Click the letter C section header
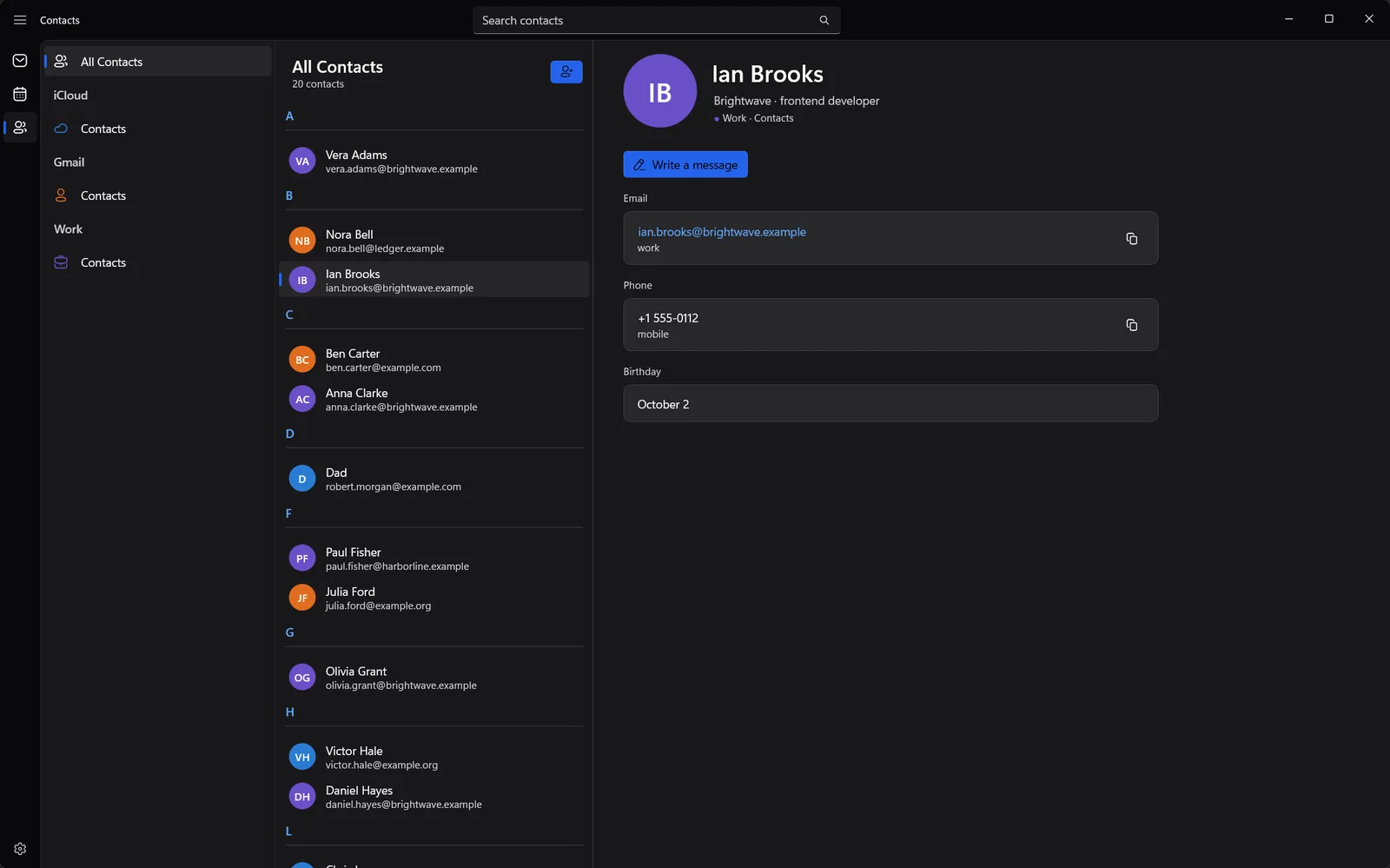The width and height of the screenshot is (1390, 868). coord(289,315)
